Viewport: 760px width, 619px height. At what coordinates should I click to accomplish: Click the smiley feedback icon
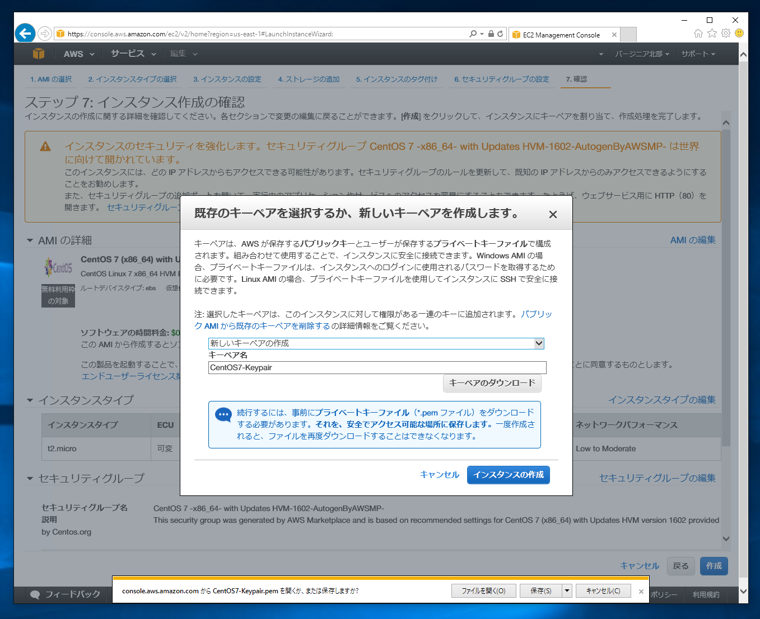[x=739, y=33]
